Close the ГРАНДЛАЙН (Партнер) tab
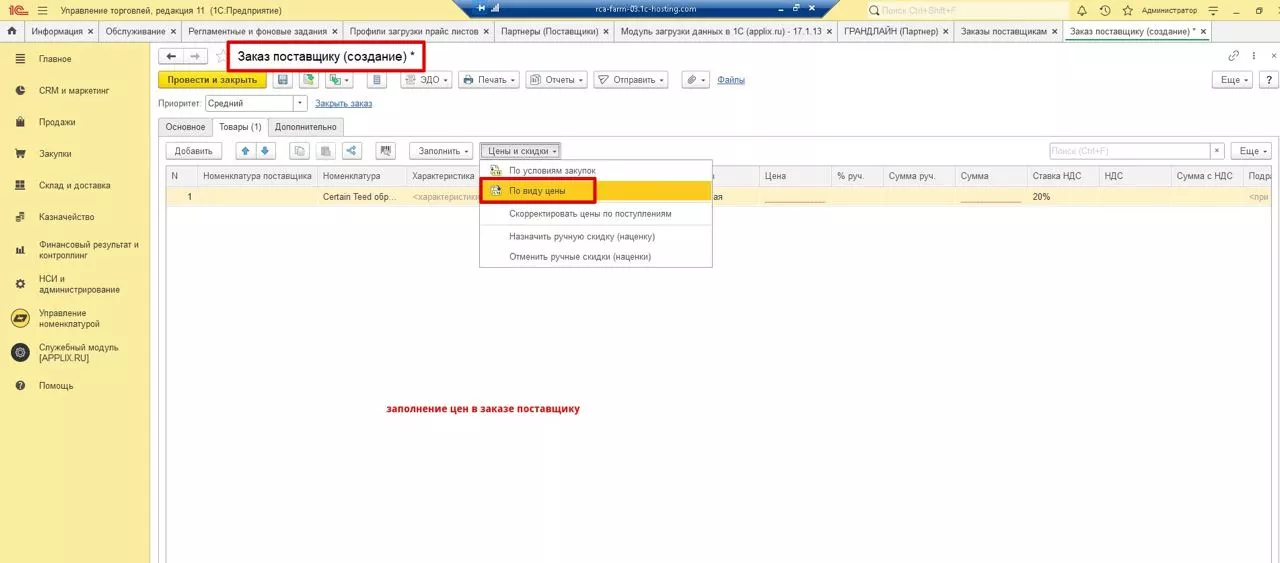1280x563 pixels. coord(946,31)
